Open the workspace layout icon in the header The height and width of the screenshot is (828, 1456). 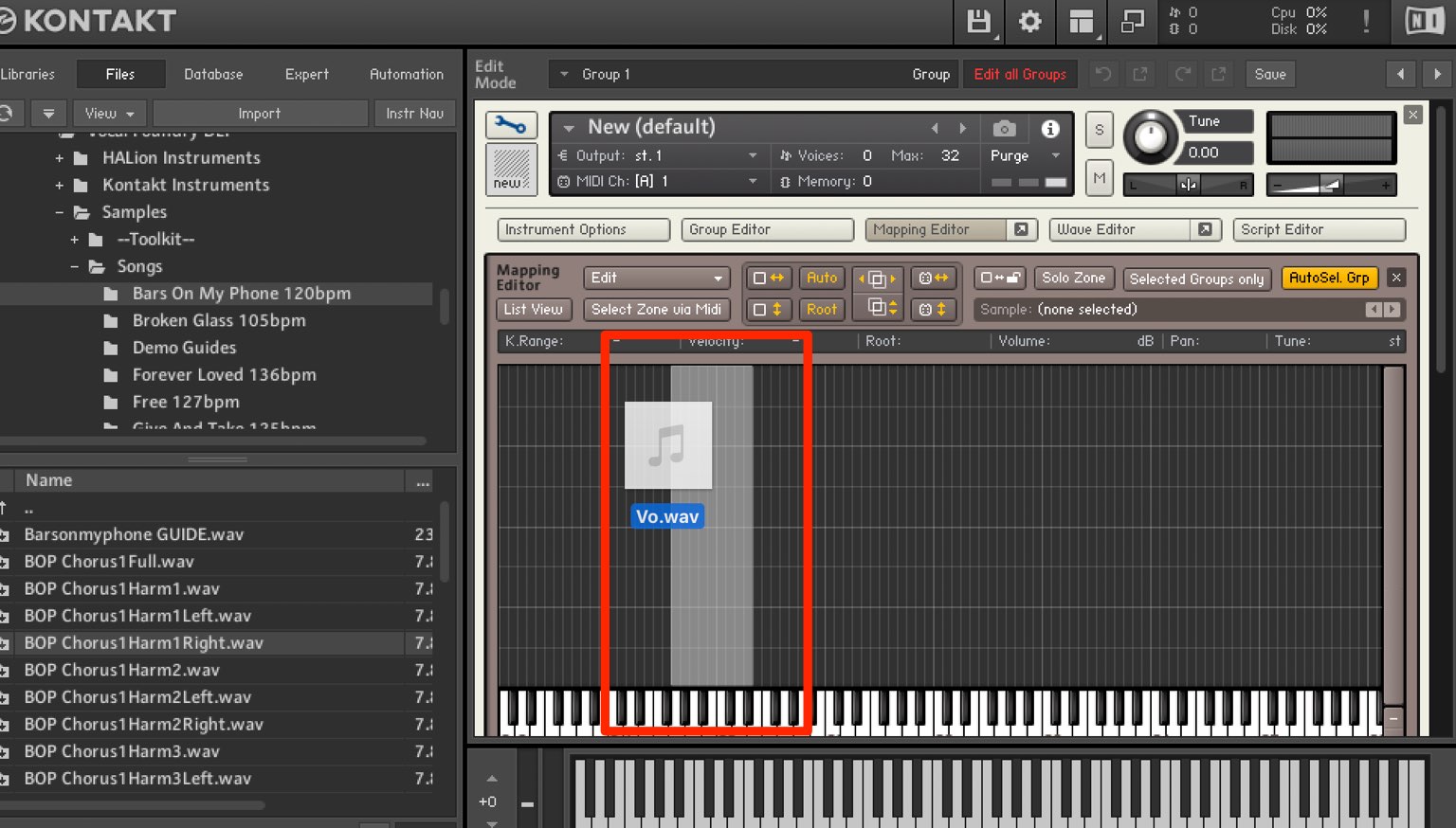click(1082, 22)
